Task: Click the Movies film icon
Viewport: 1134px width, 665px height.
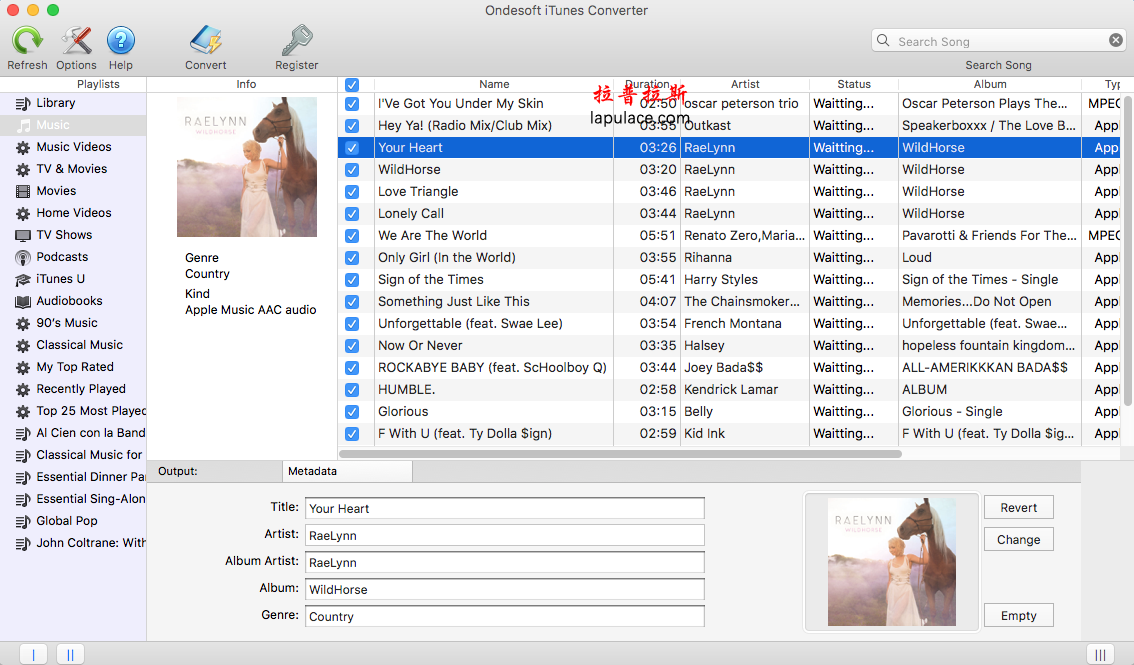Action: 23,192
